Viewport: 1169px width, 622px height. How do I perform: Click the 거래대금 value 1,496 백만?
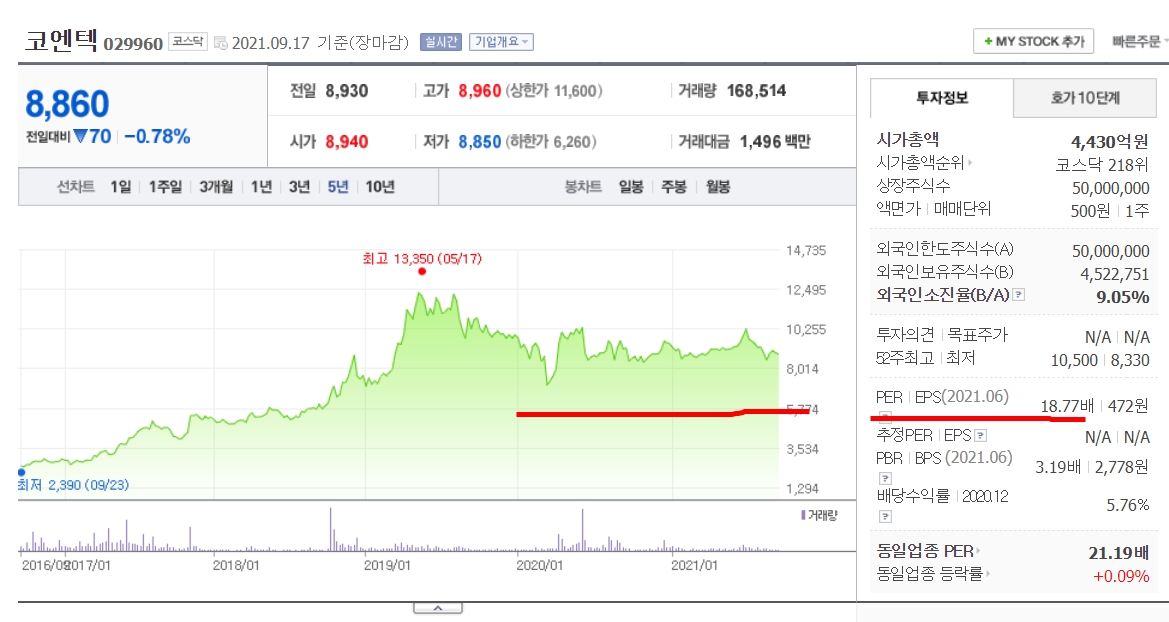click(775, 142)
